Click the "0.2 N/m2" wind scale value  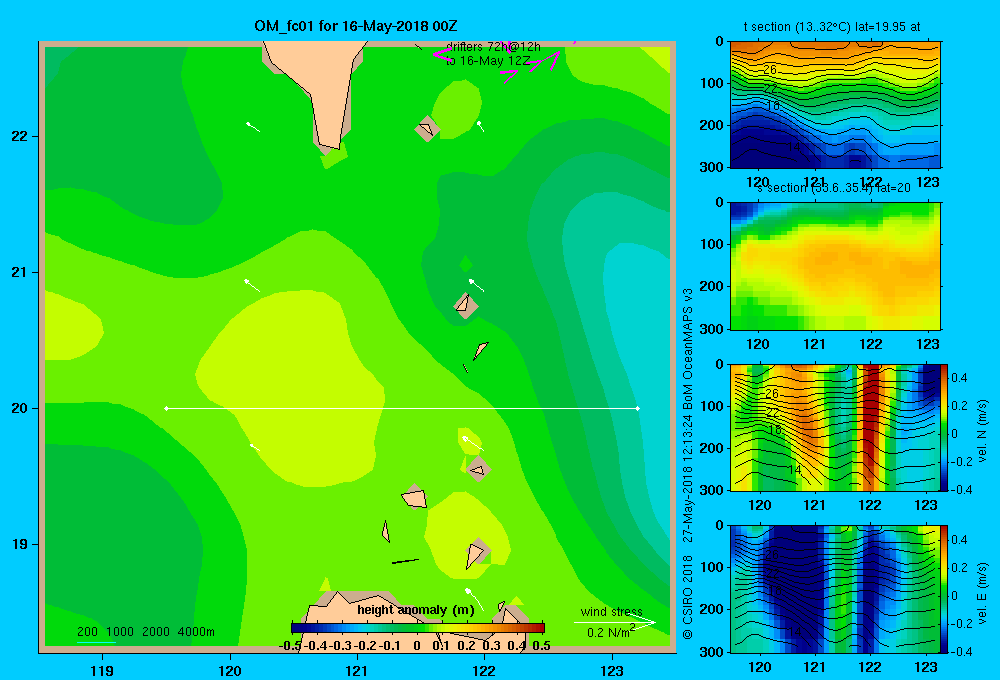[611, 632]
